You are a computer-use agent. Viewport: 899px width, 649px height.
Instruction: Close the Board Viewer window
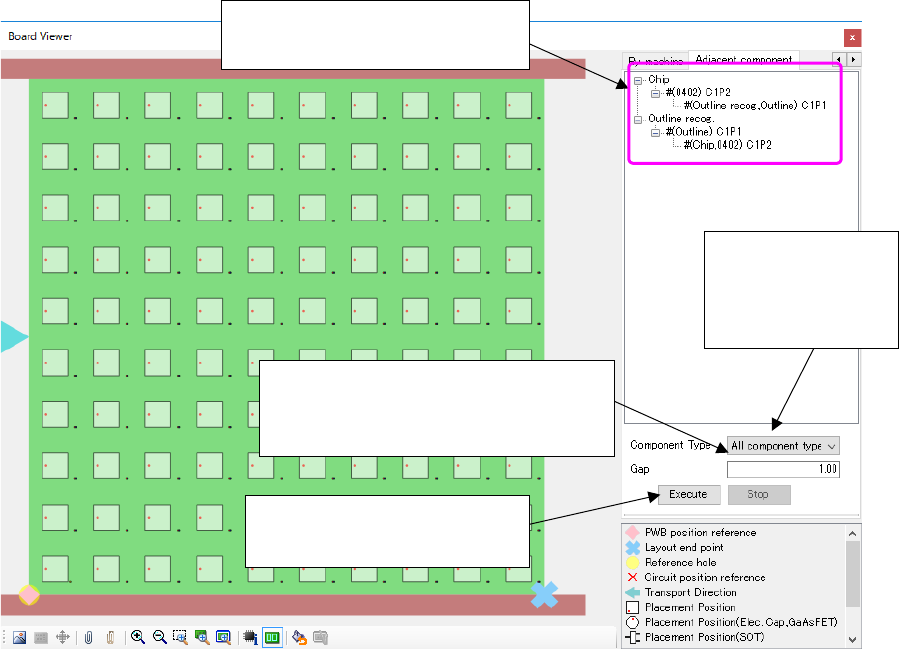tap(852, 38)
